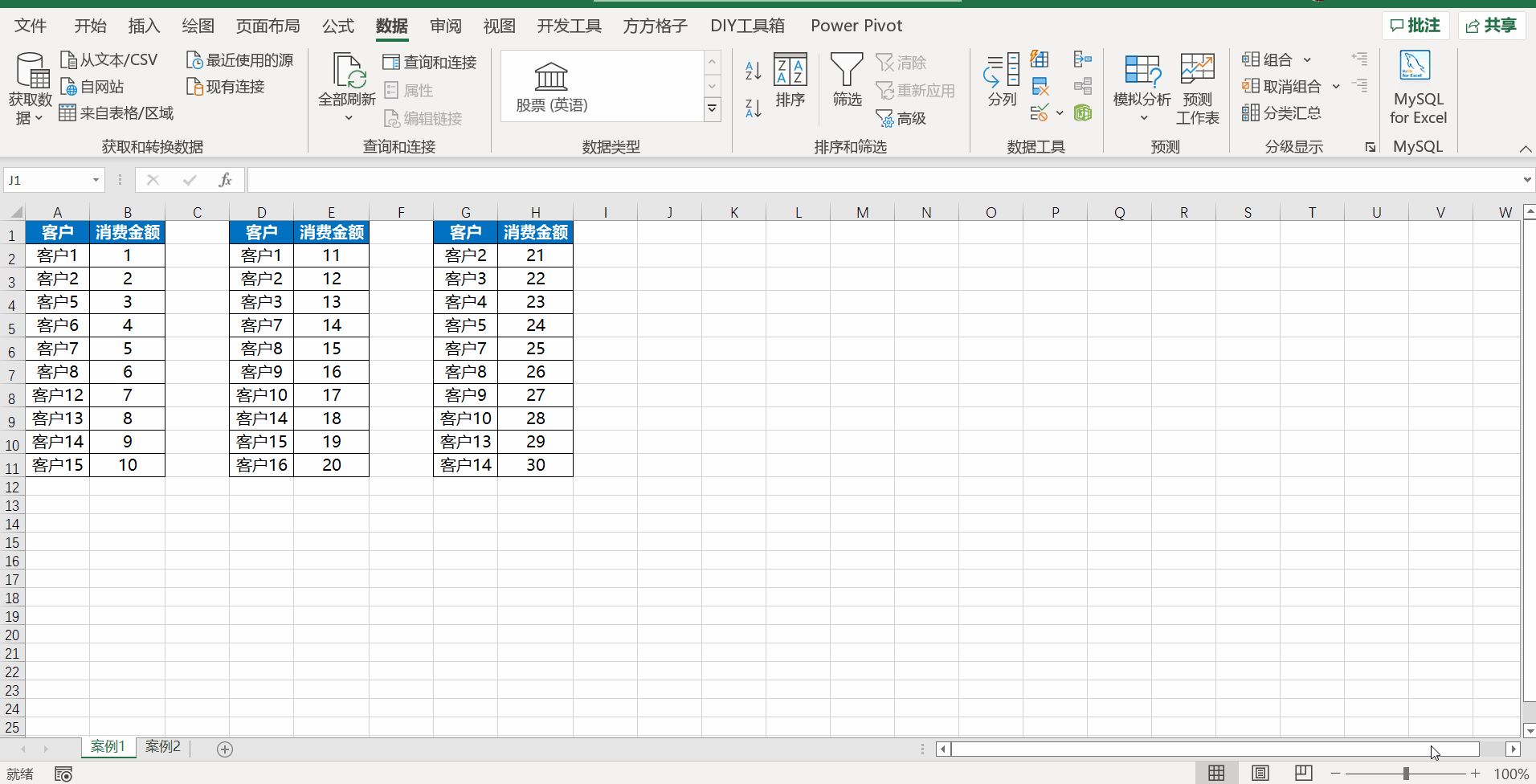
Task: Expand the Data Types gallery more arrow
Action: [x=712, y=108]
